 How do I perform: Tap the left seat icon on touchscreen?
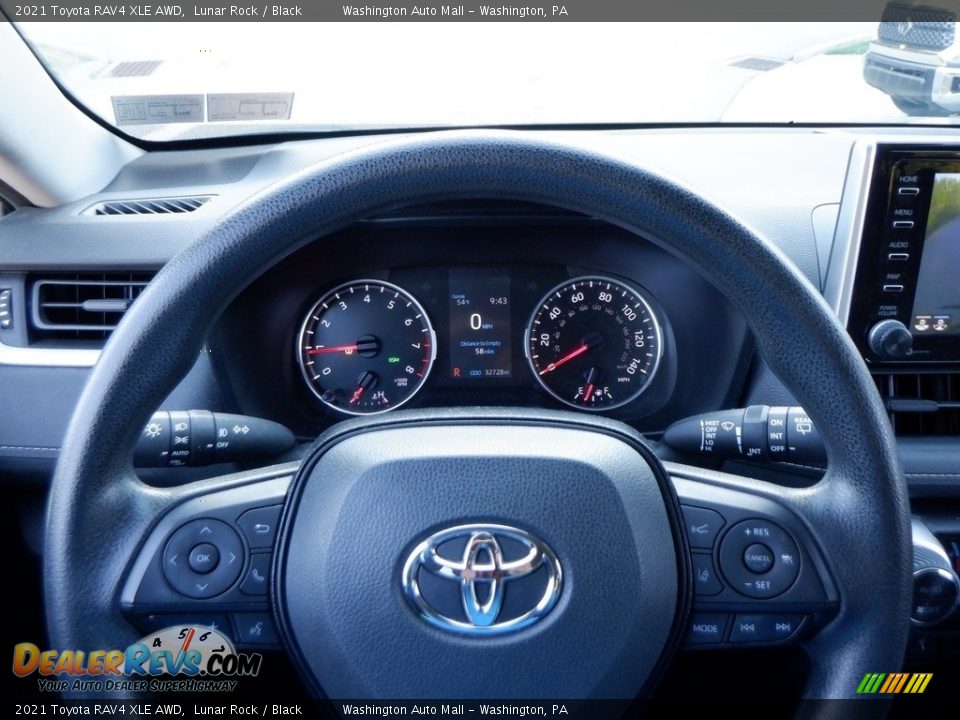[x=920, y=322]
